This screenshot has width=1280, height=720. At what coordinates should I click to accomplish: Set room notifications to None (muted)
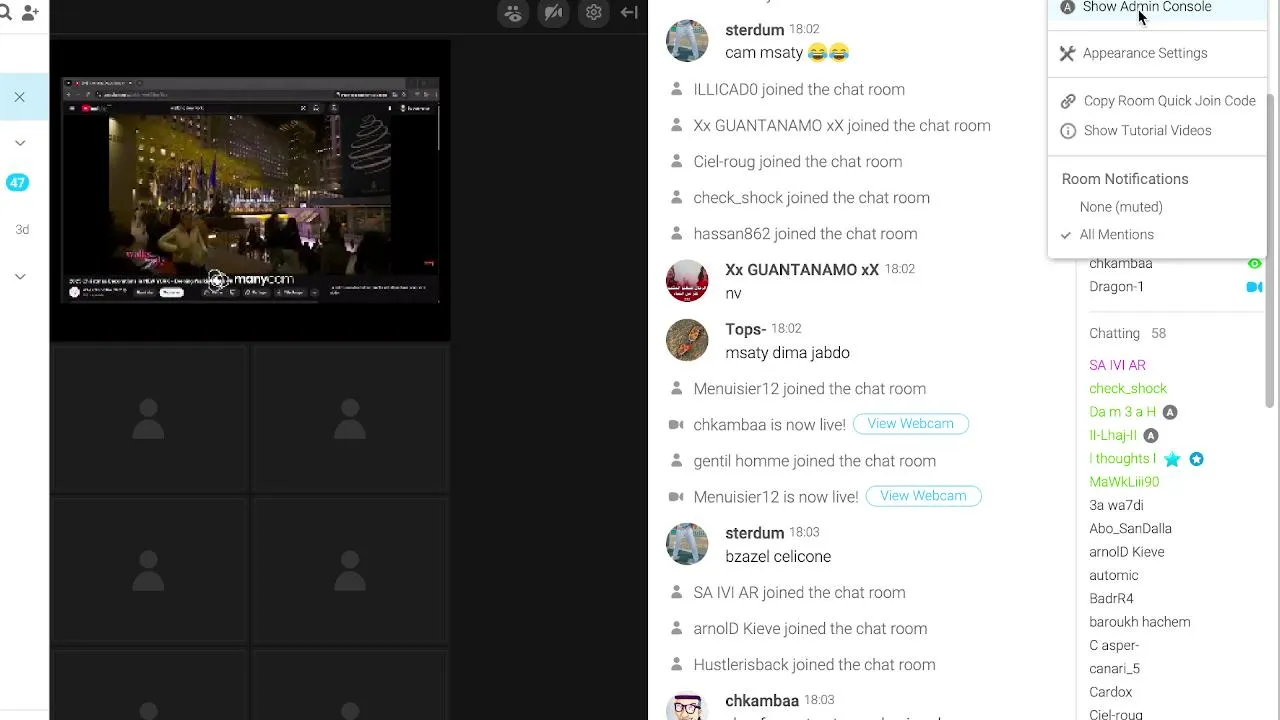pos(1121,207)
